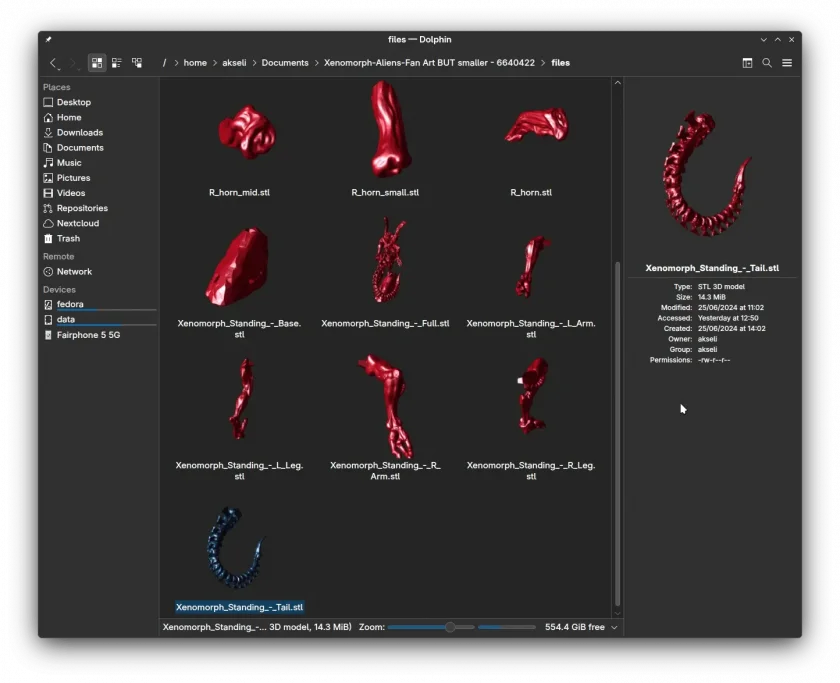Image resolution: width=840 pixels, height=683 pixels.
Task: Click the pin icon in title bar
Action: pos(48,40)
